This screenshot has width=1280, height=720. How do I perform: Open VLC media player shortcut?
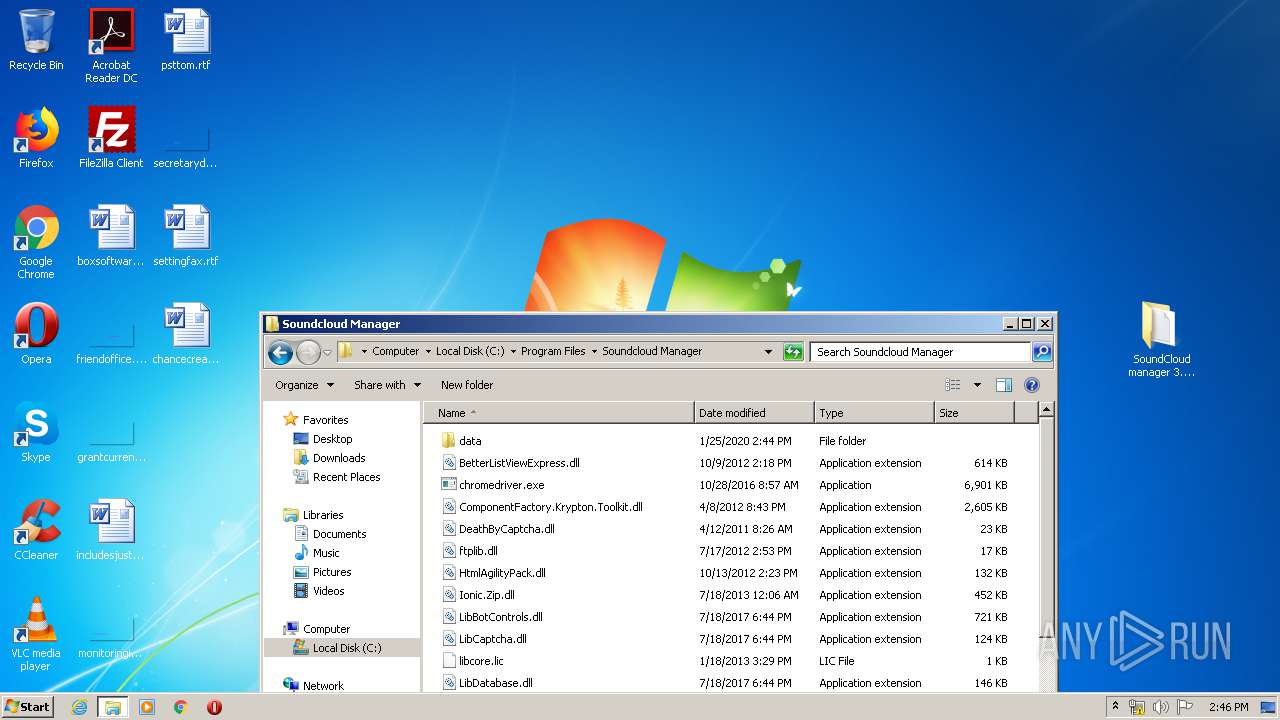[36, 634]
